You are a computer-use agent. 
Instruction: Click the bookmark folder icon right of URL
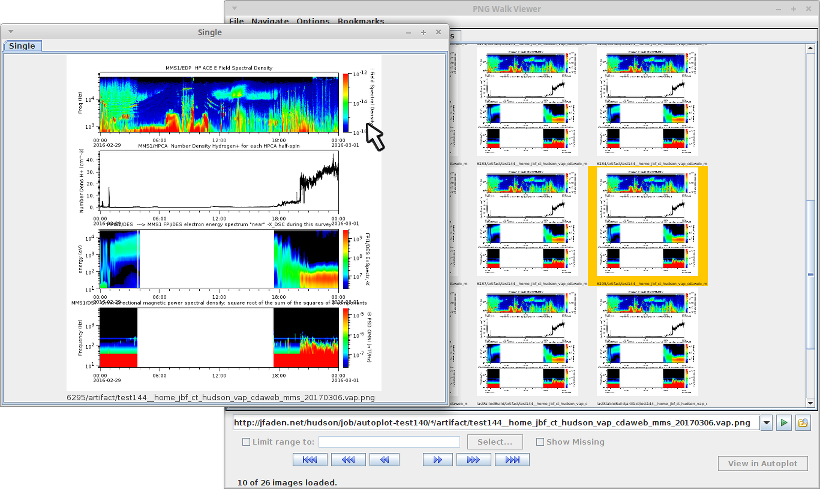[x=802, y=423]
